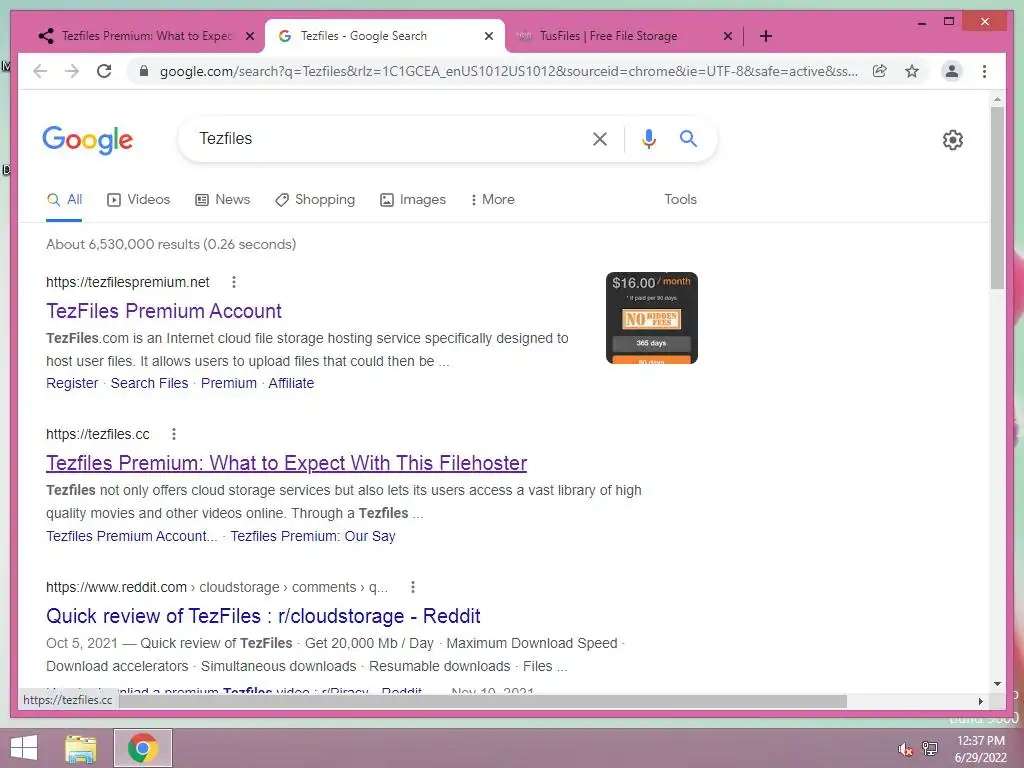Open the Register sitelink
1024x768 pixels.
point(72,383)
